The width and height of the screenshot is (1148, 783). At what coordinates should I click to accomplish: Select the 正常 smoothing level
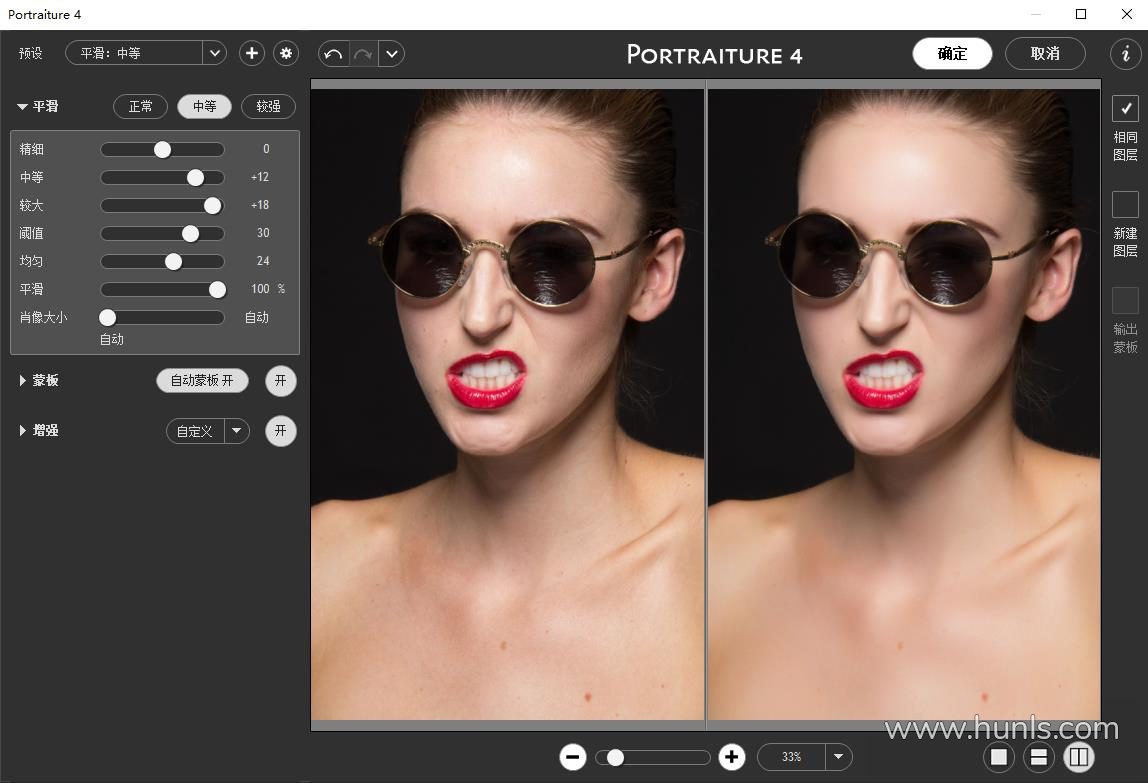(x=140, y=106)
